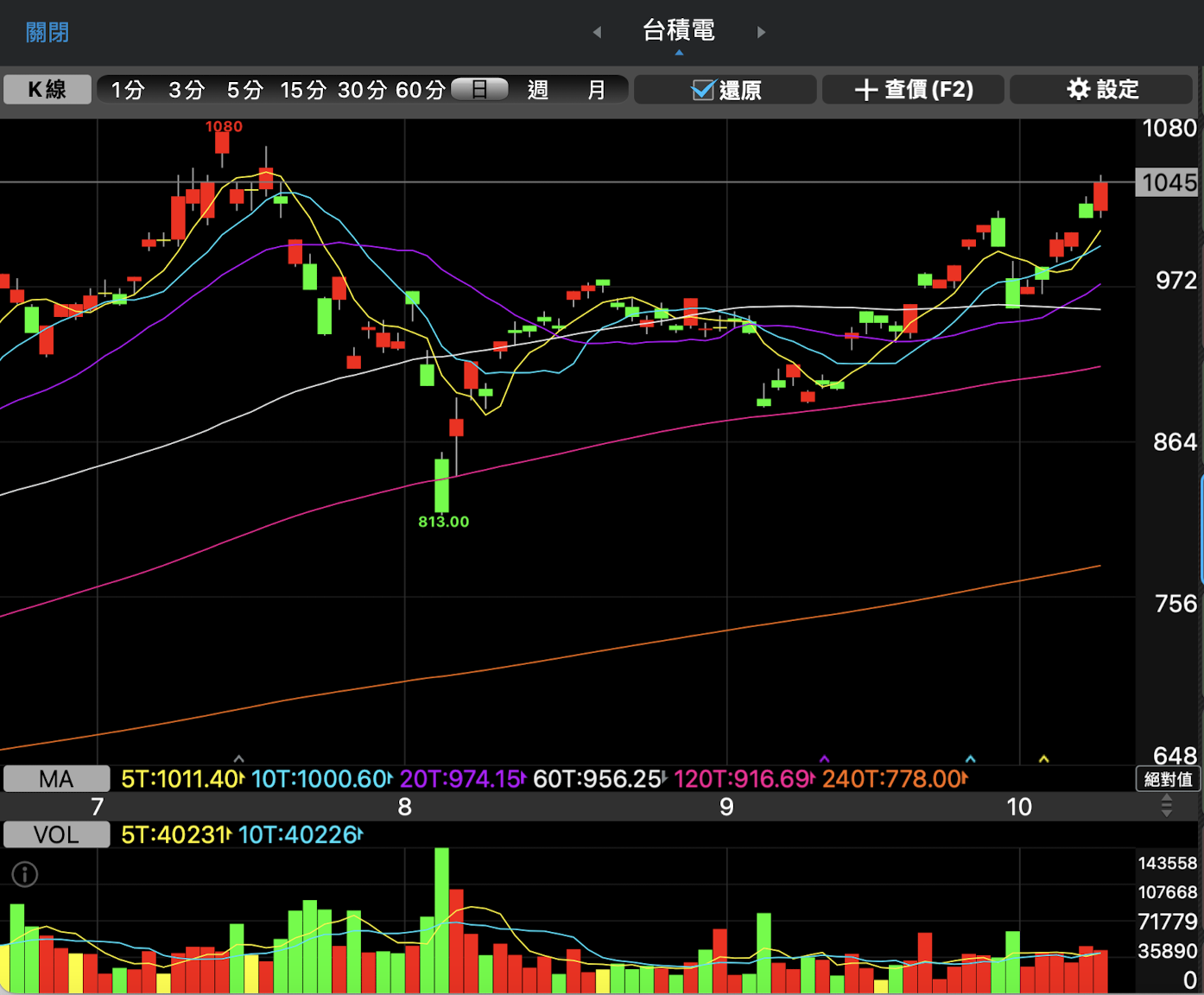This screenshot has width=1204, height=995.
Task: Switch to the 週 weekly chart tab
Action: (537, 90)
